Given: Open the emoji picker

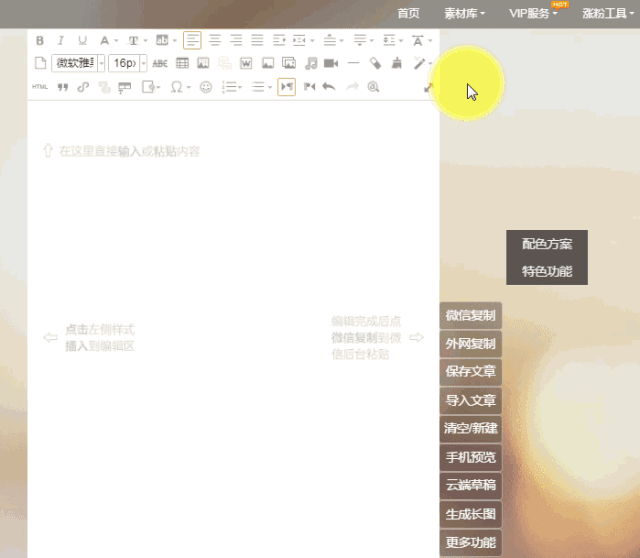Looking at the screenshot, I should 206,87.
